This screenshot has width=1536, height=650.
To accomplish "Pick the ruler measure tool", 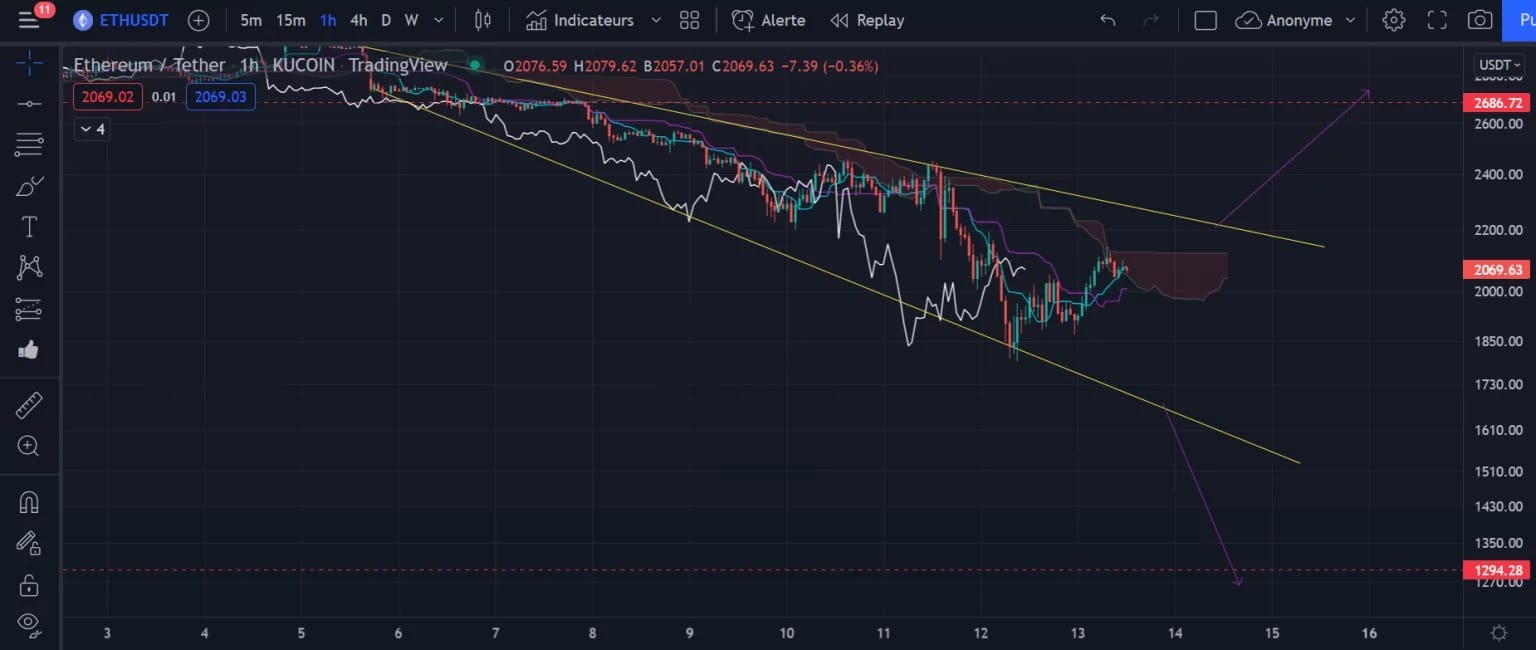I will (x=29, y=405).
